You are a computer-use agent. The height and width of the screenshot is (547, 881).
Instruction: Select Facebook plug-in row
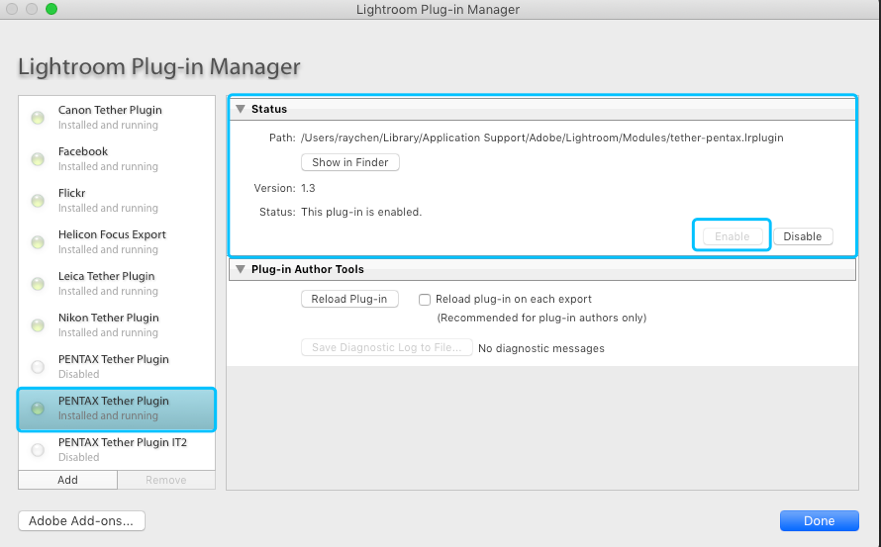click(x=117, y=159)
